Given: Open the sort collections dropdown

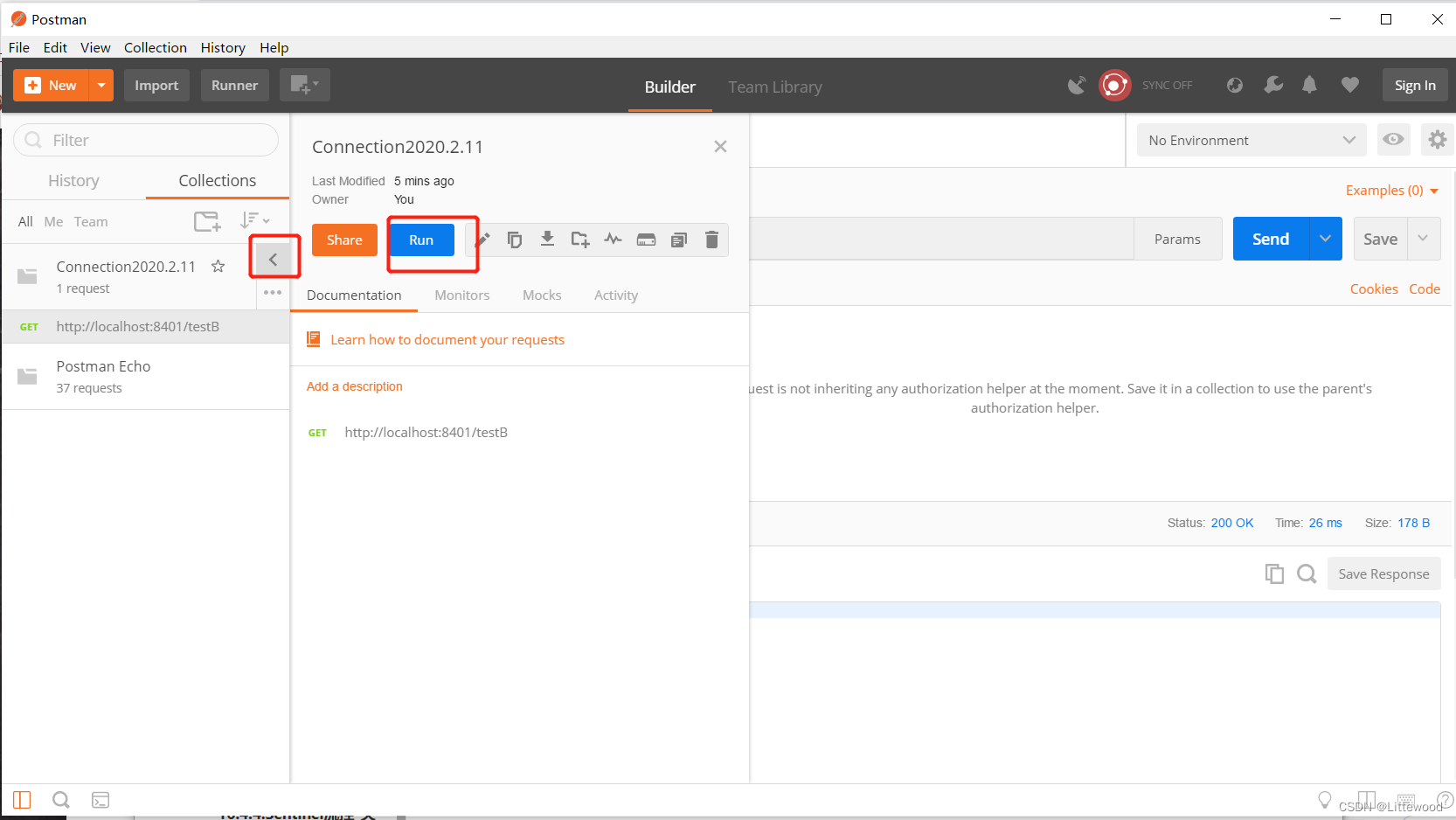Looking at the screenshot, I should [255, 220].
